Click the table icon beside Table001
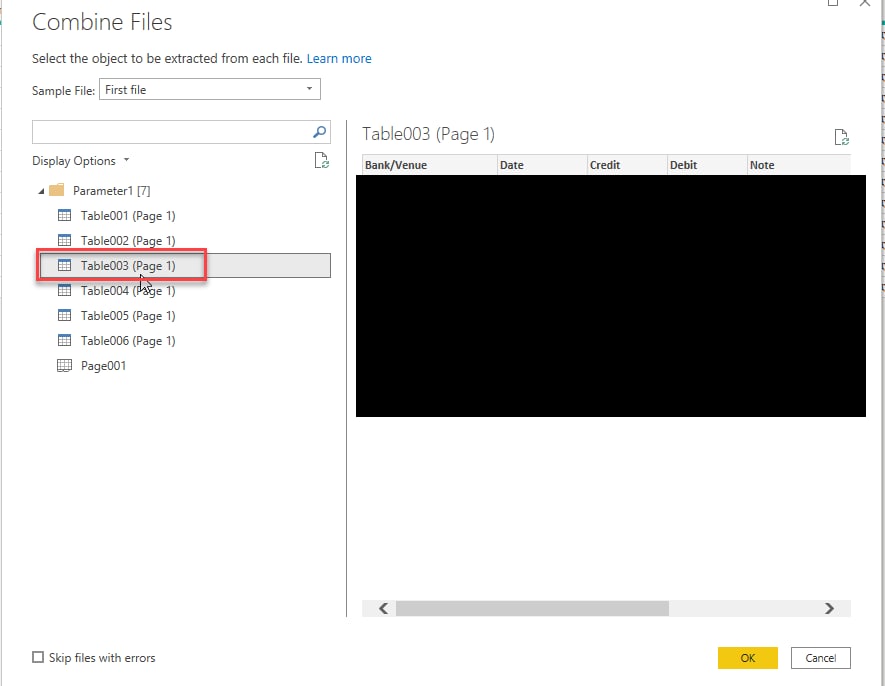Viewport: 885px width, 686px height. point(65,215)
